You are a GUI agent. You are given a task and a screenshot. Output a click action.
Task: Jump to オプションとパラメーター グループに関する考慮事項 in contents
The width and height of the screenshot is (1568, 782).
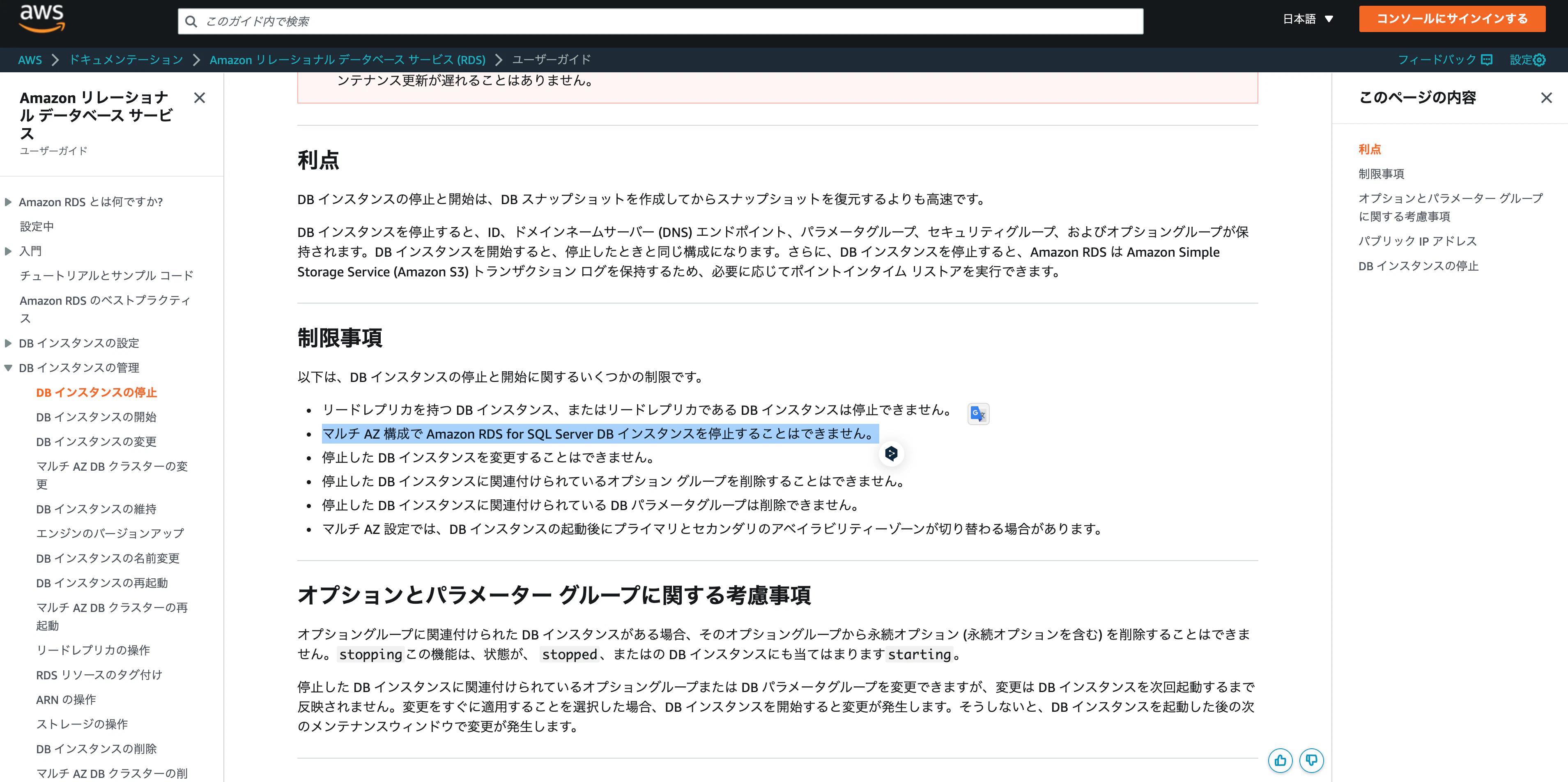click(1451, 207)
